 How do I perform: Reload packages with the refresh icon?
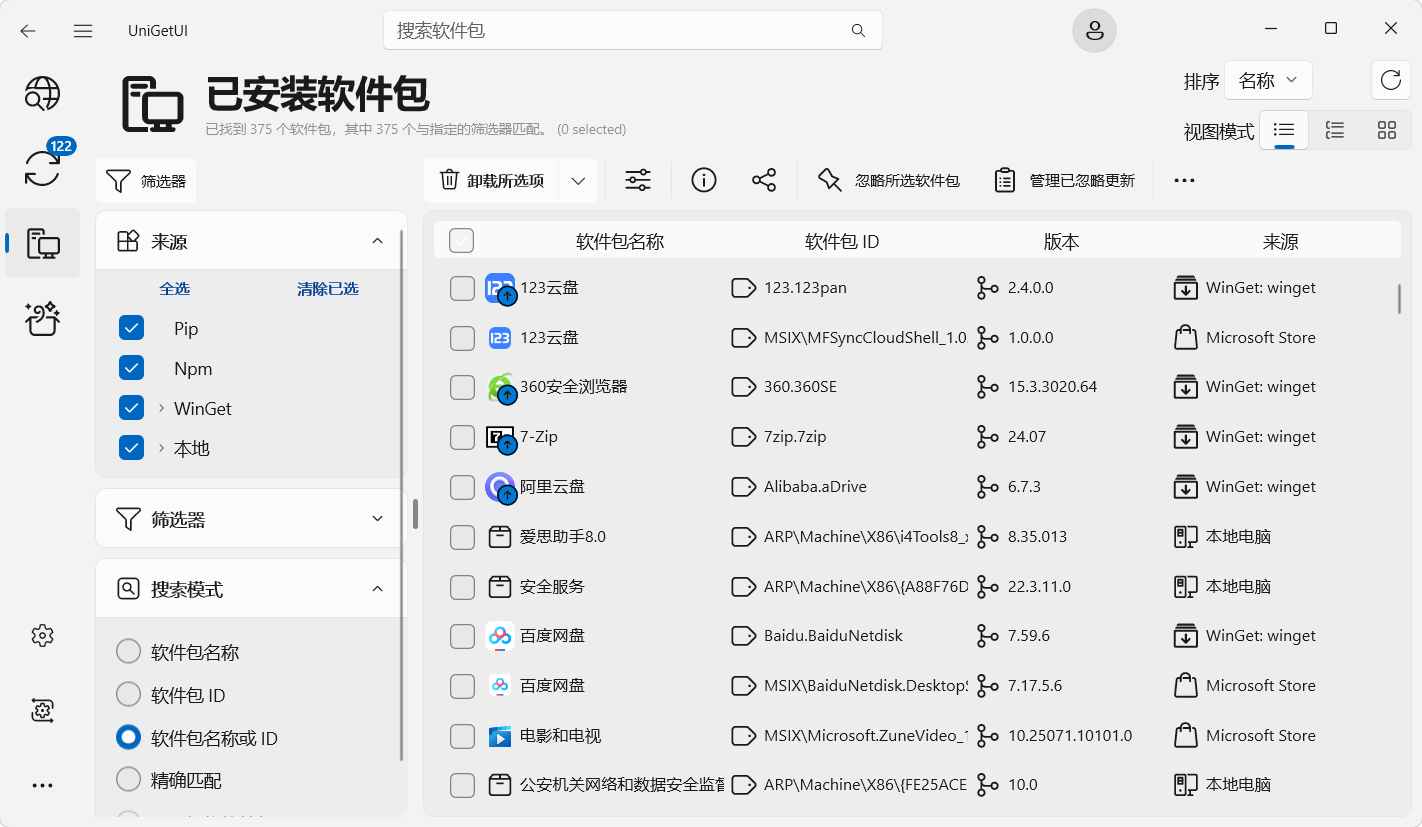click(1390, 81)
